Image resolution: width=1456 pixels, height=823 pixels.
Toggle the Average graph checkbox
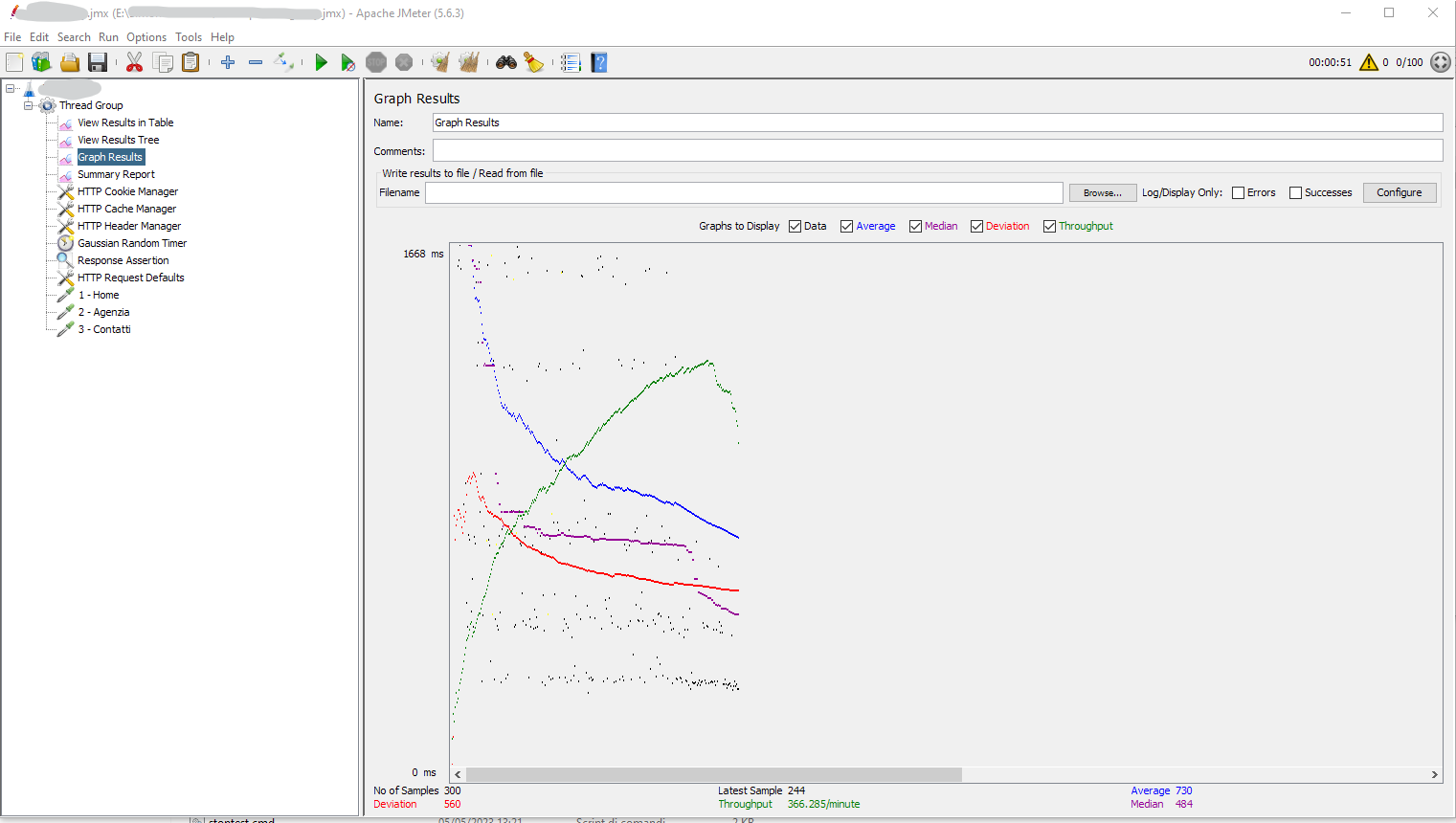point(846,226)
